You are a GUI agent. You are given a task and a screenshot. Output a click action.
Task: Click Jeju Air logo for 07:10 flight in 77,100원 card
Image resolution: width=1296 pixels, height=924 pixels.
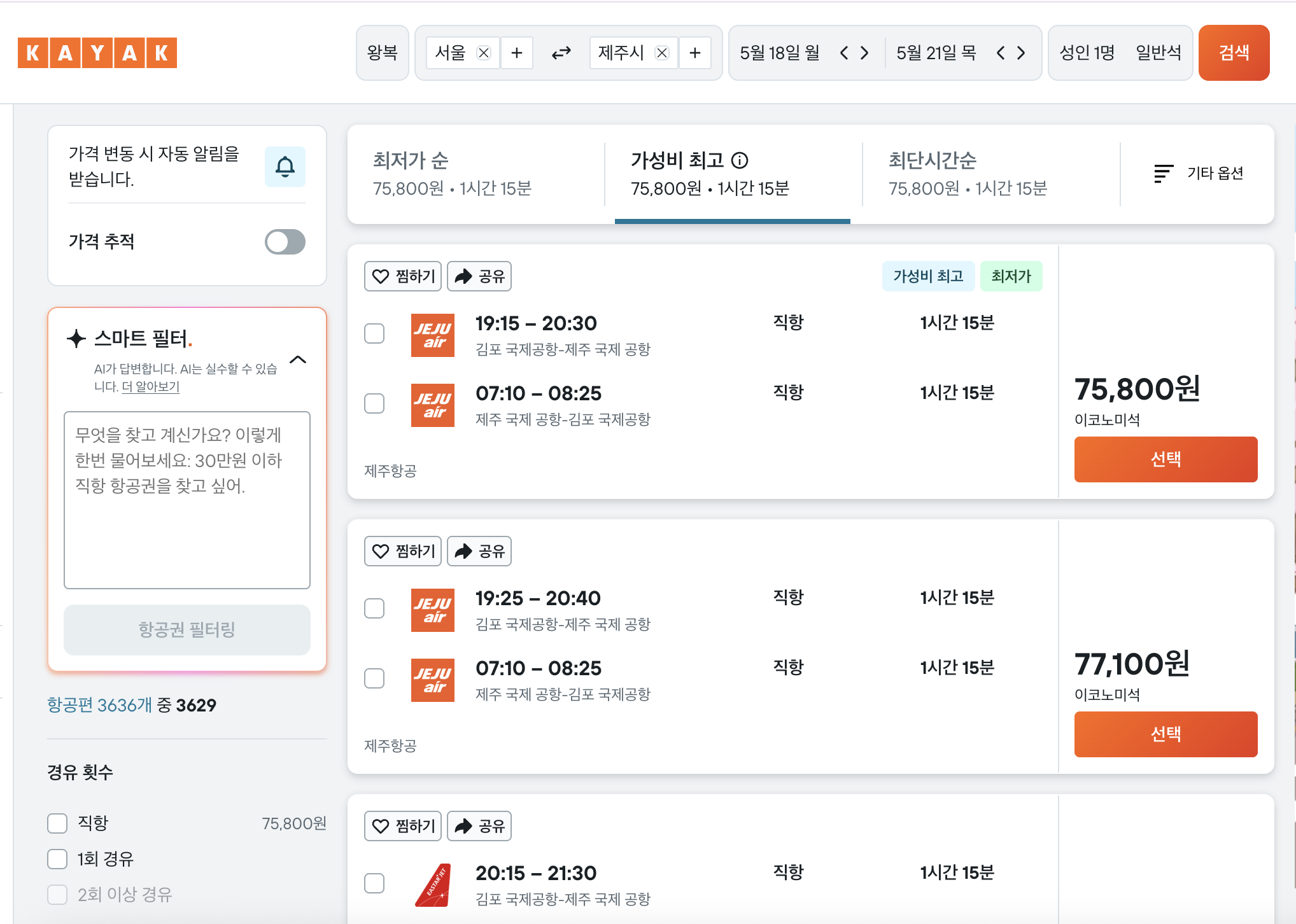(x=433, y=680)
